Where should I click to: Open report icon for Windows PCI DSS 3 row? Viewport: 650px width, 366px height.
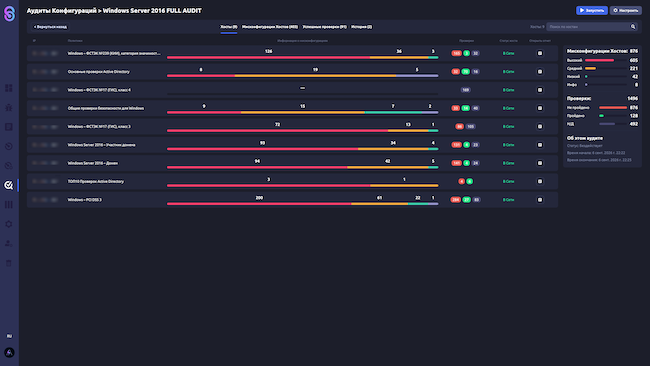coord(540,200)
